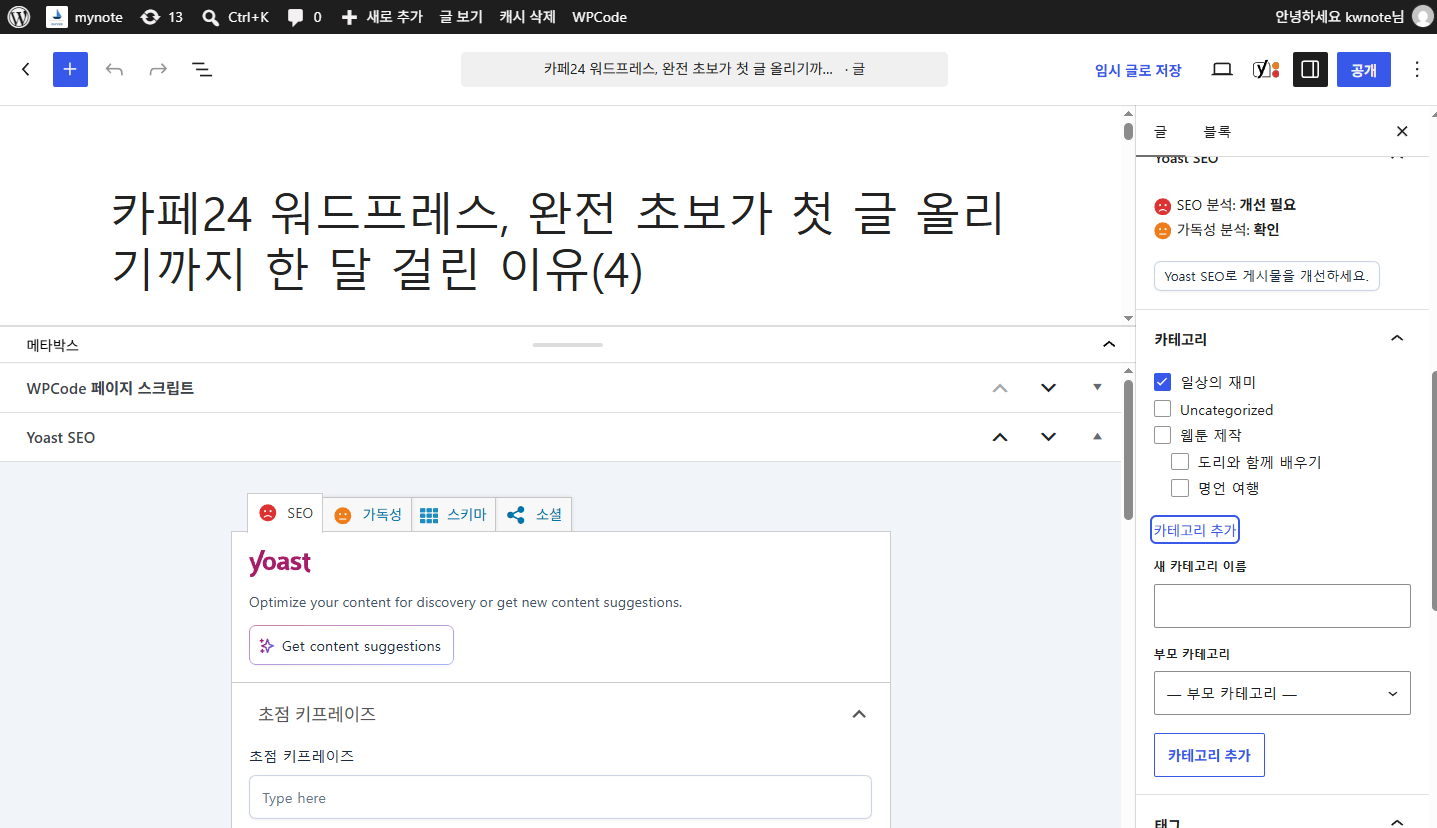Open the 13 pending updates icon

point(150,17)
